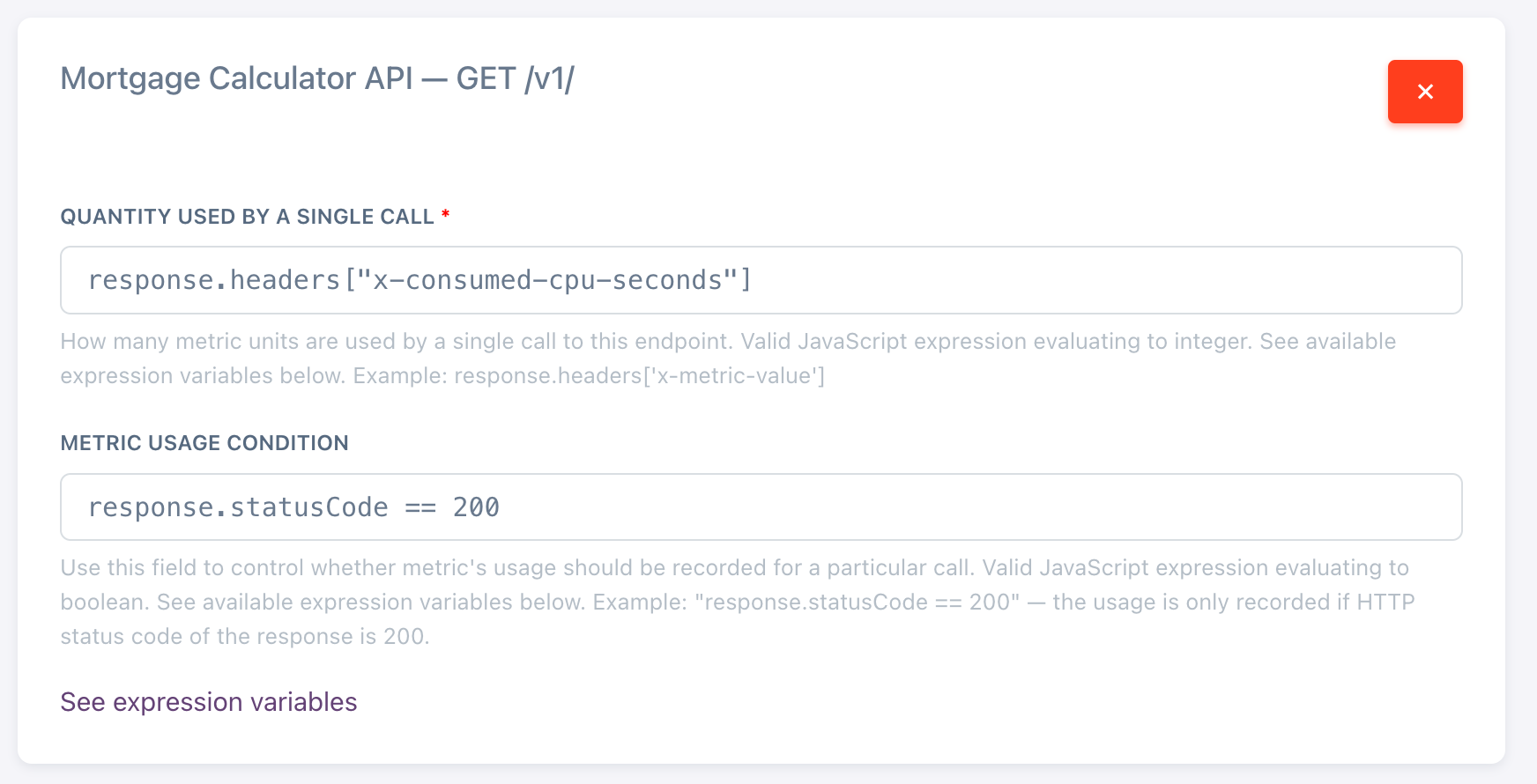Viewport: 1537px width, 784px height.
Task: Click the '==' operator in the condition expression
Action: [x=420, y=507]
